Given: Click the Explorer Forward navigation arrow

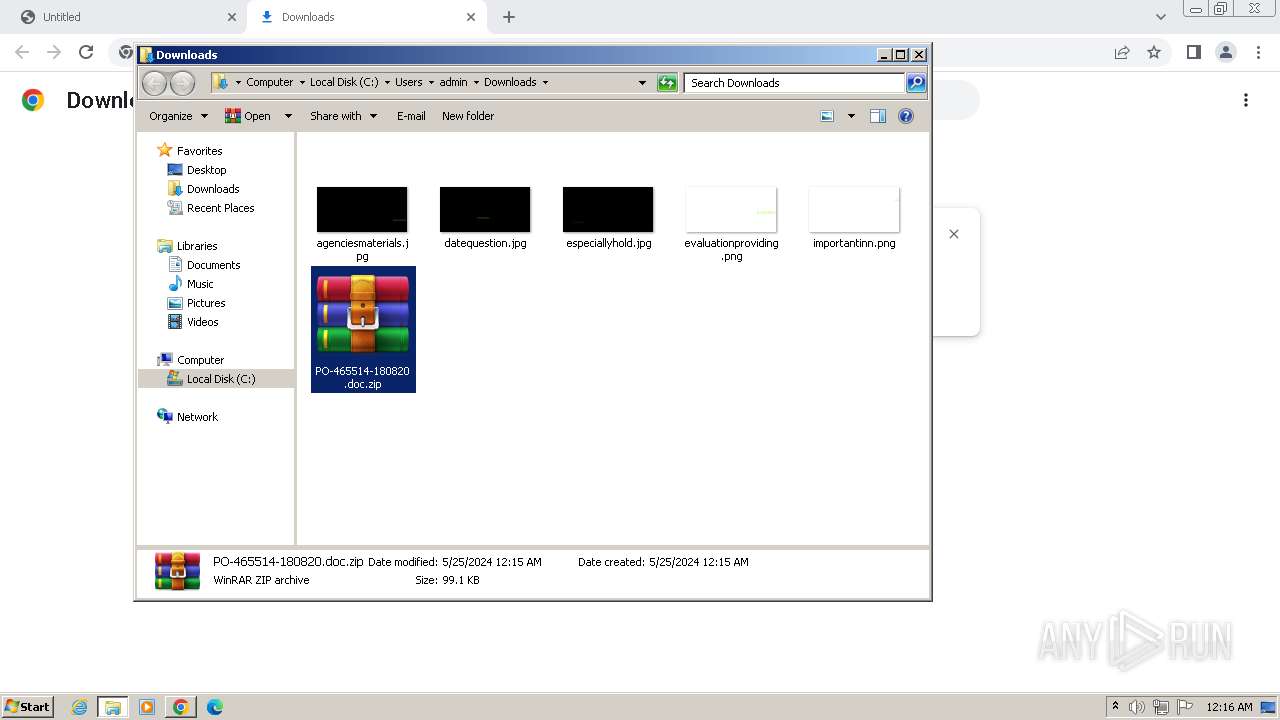Looking at the screenshot, I should pos(182,83).
